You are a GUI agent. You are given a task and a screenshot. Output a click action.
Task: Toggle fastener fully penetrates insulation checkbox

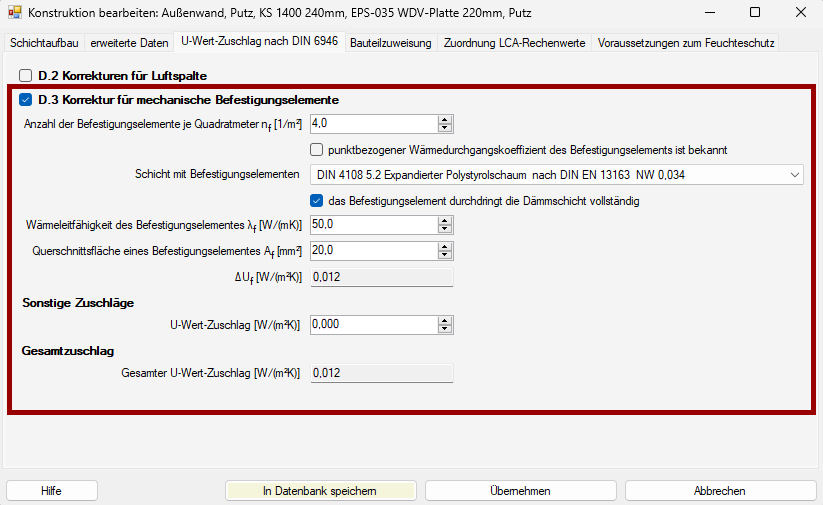point(317,201)
